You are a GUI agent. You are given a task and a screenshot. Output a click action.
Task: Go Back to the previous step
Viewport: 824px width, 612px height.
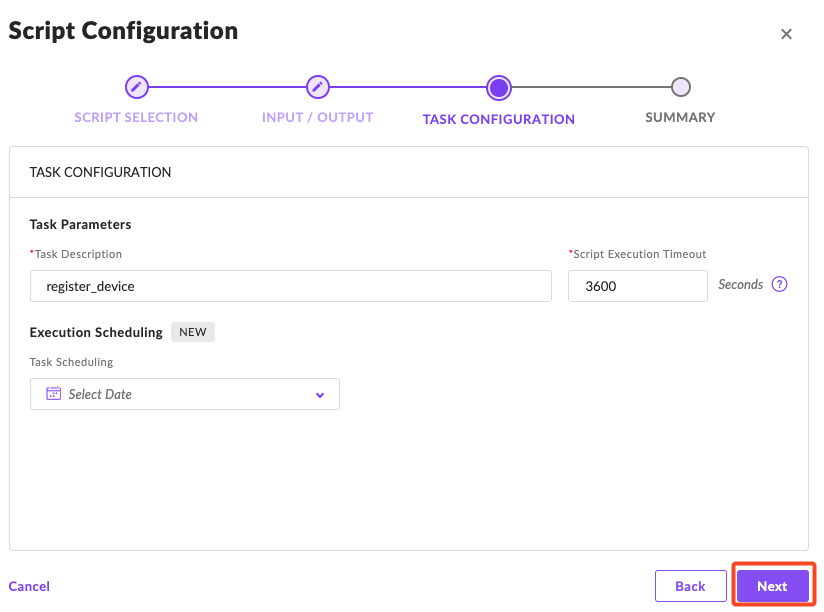click(690, 586)
